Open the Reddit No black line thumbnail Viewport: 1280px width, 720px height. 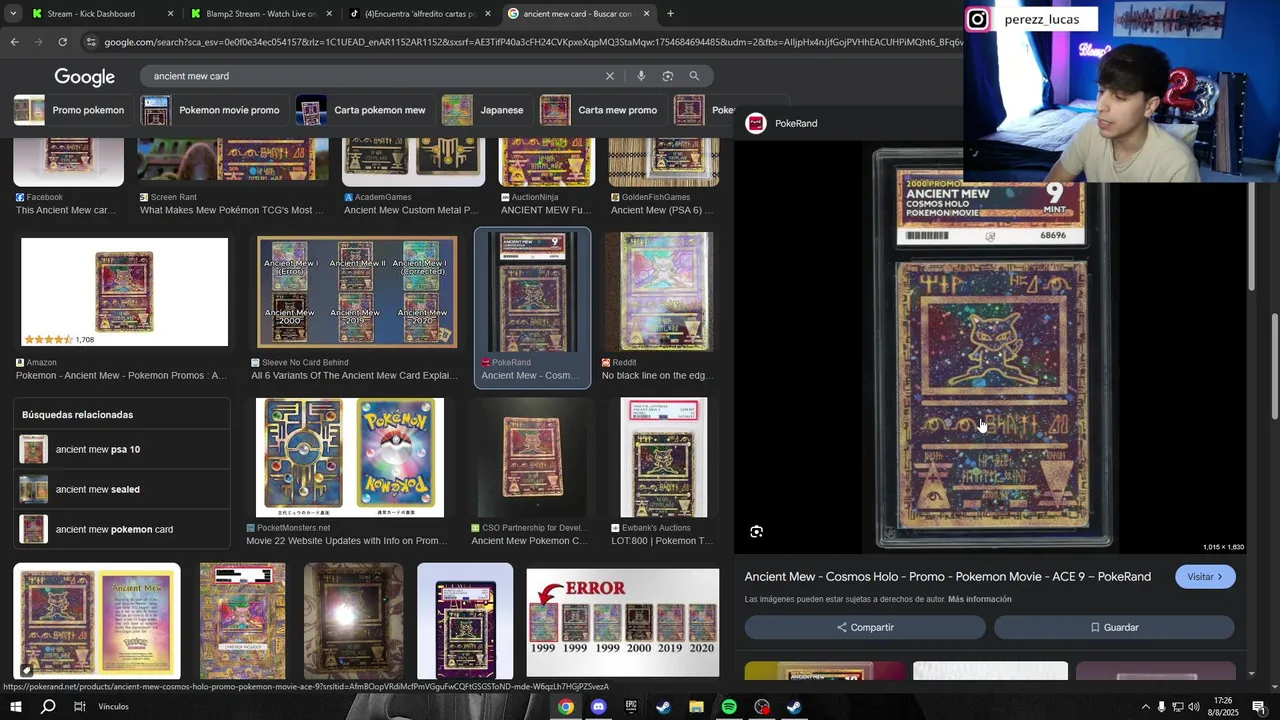coord(658,292)
